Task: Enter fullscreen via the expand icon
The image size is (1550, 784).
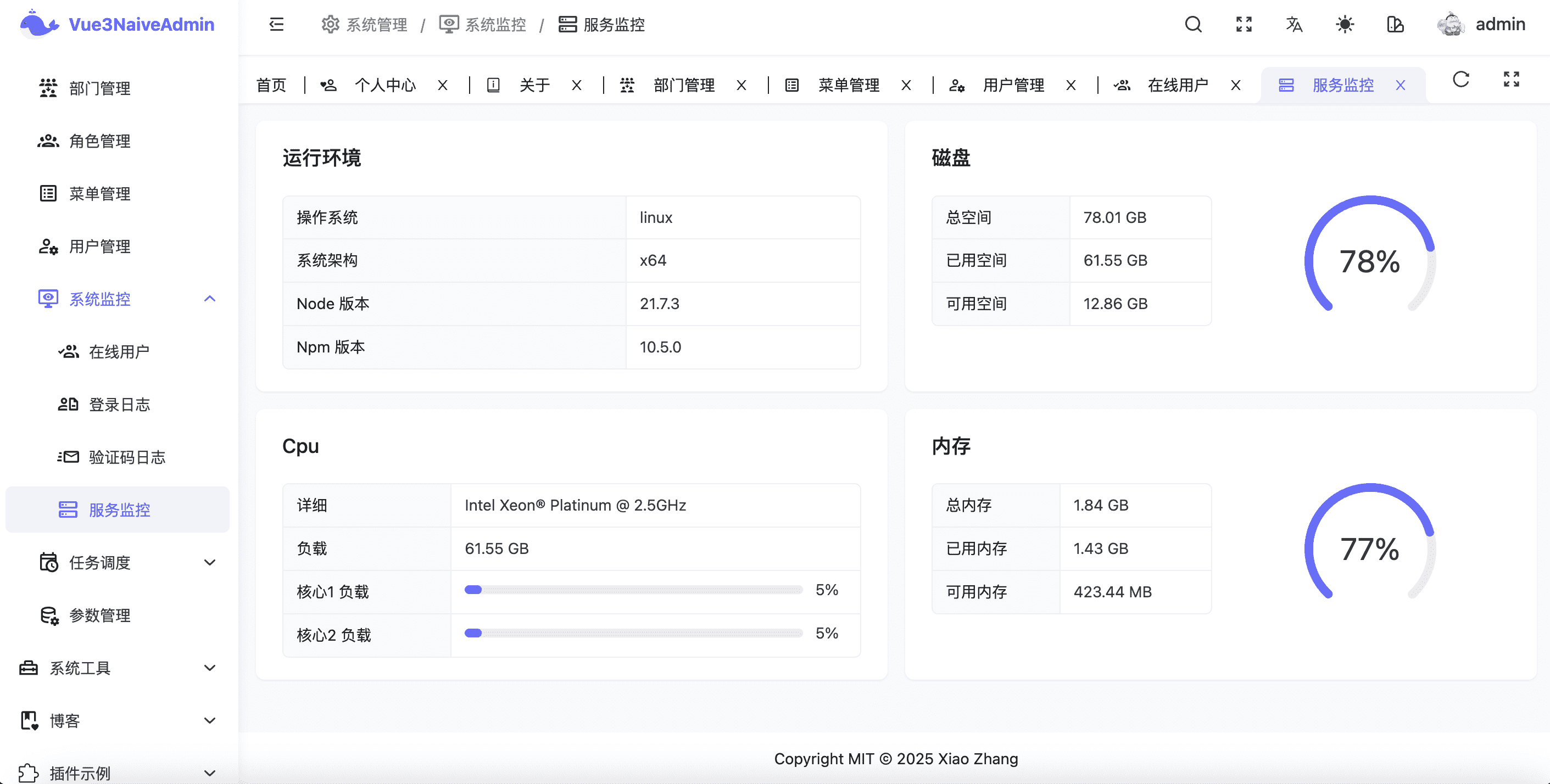Action: click(x=1243, y=25)
